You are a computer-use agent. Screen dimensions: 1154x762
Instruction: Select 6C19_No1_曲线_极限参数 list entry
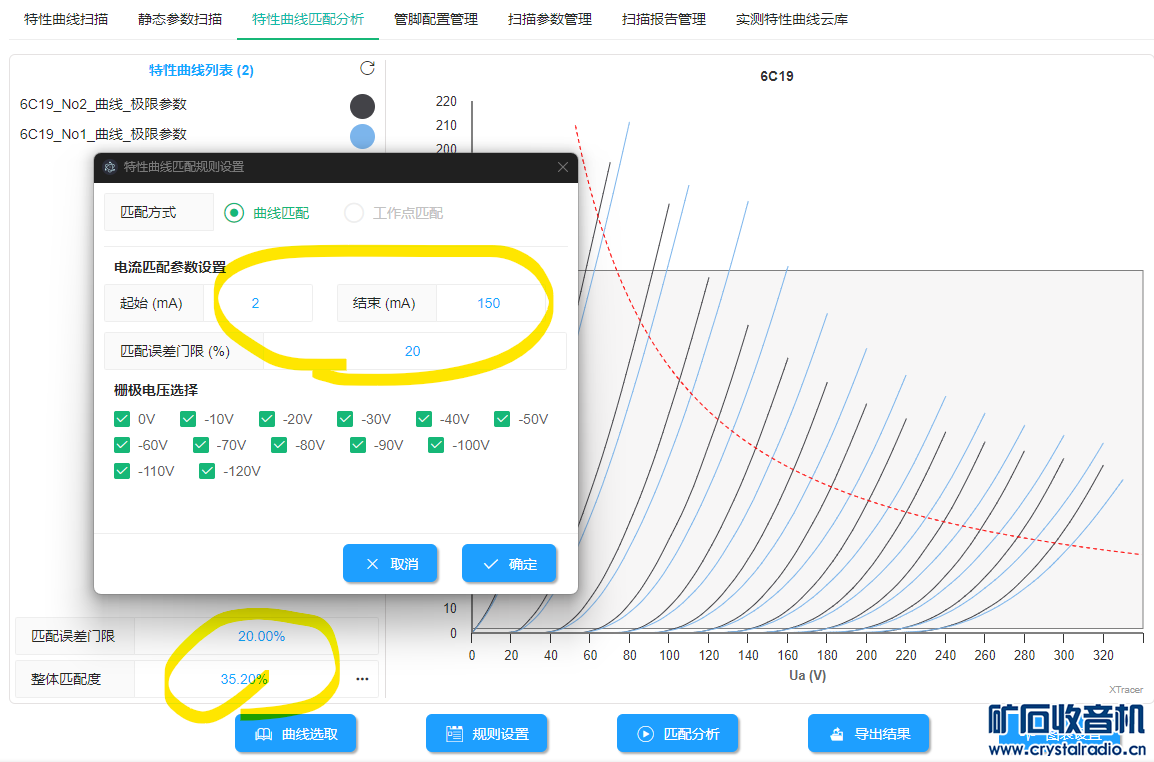[103, 135]
